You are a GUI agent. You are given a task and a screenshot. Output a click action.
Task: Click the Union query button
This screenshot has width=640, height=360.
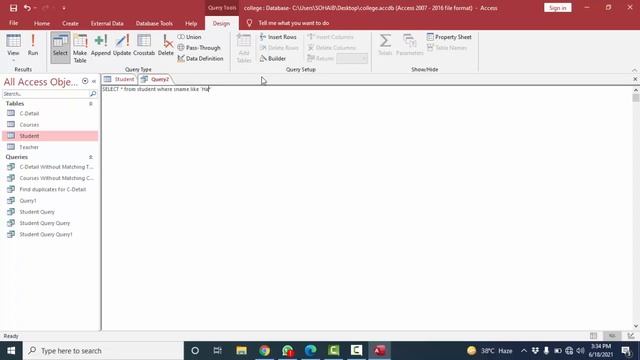click(x=189, y=37)
